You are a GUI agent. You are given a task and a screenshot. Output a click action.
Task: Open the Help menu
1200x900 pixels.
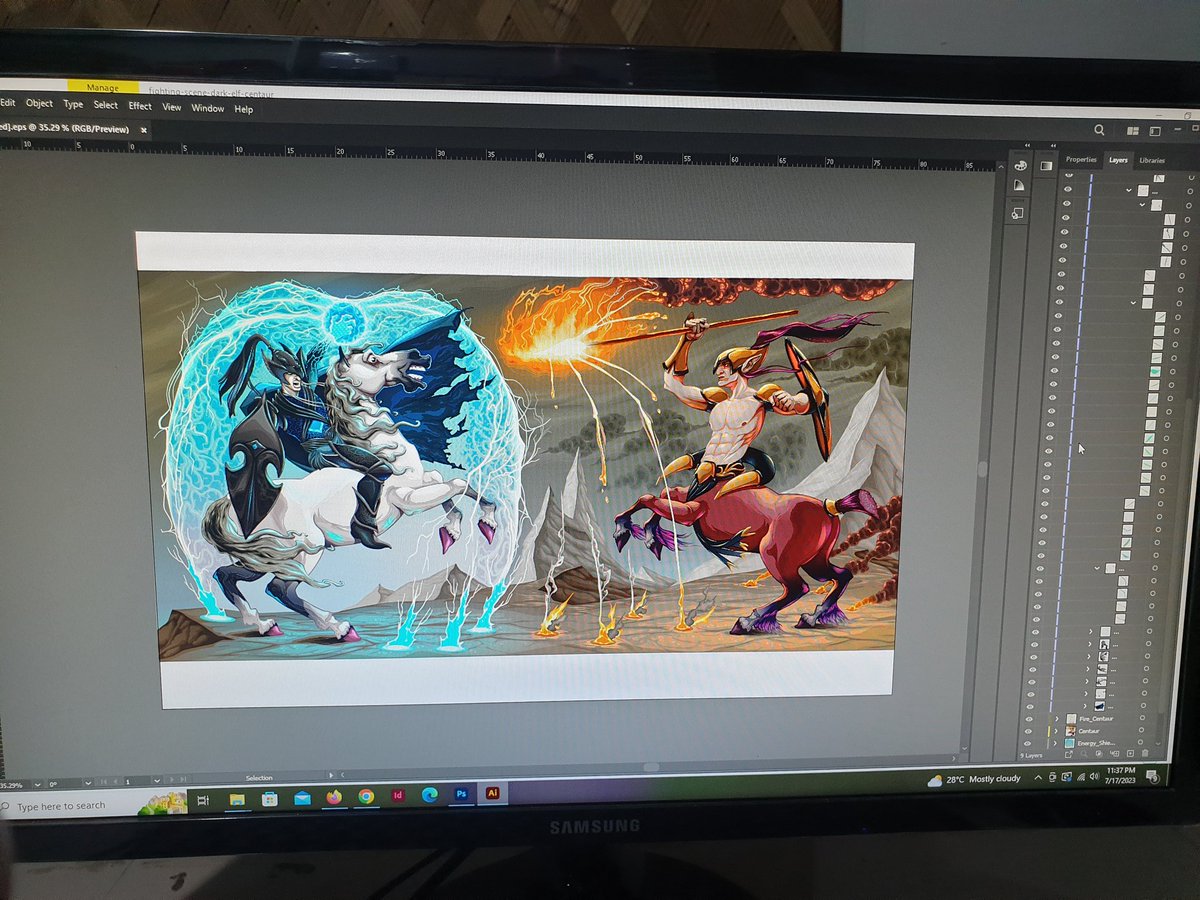pyautogui.click(x=244, y=109)
